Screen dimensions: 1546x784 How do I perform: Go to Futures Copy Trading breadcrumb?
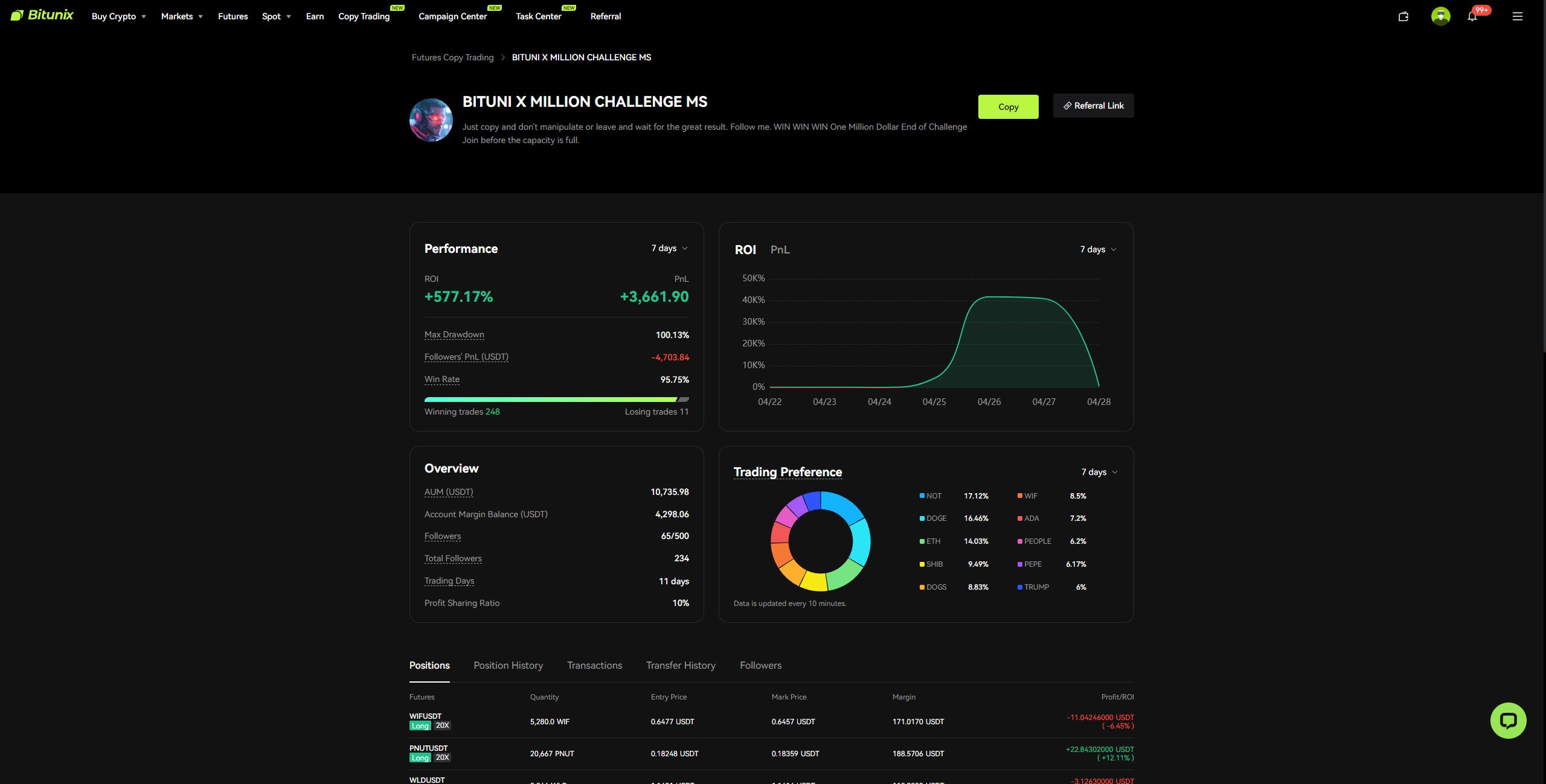pyautogui.click(x=452, y=57)
